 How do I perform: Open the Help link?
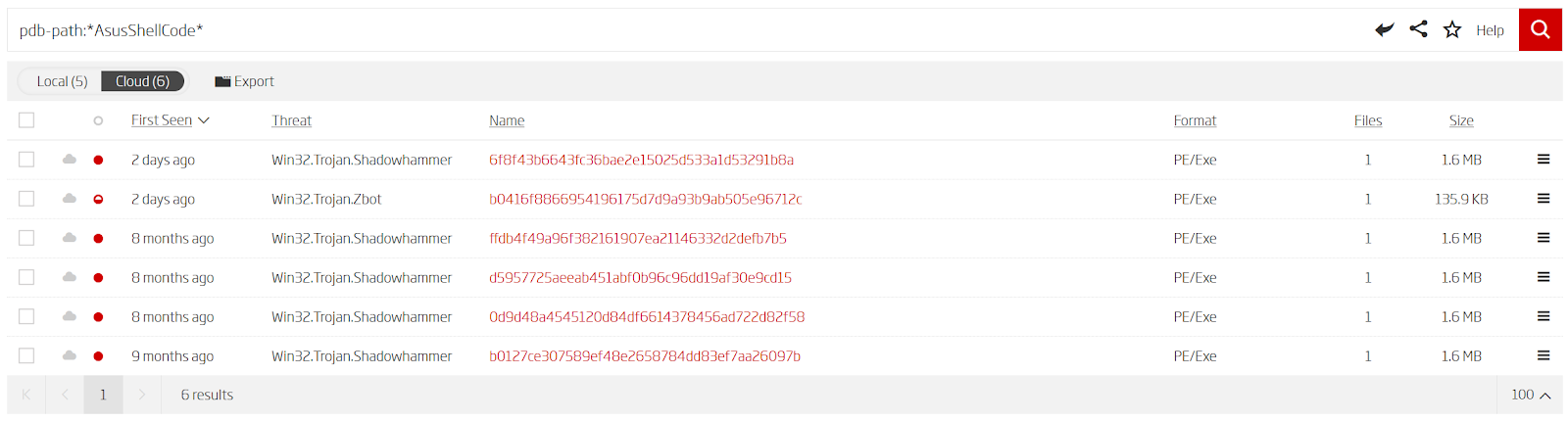point(1490,30)
